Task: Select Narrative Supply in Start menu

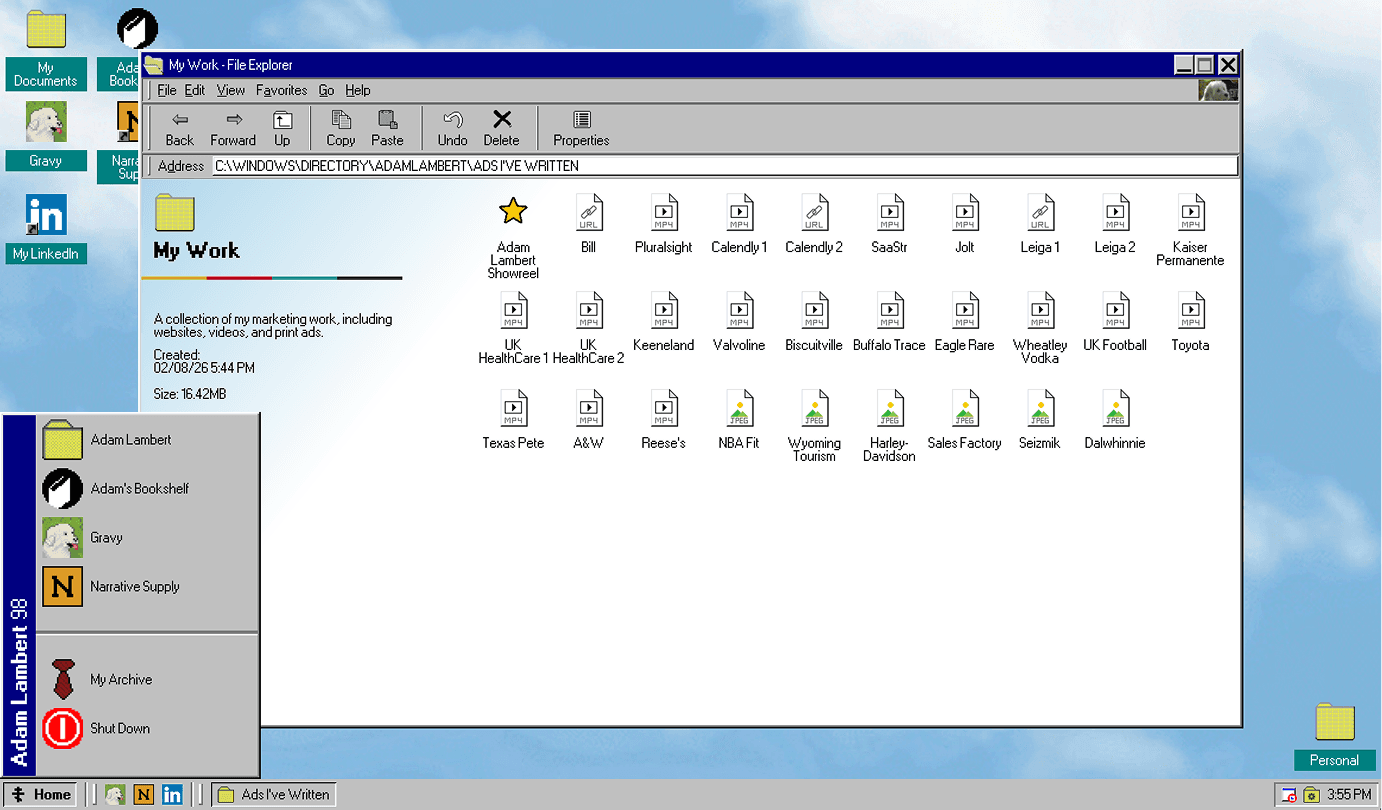Action: (148, 587)
